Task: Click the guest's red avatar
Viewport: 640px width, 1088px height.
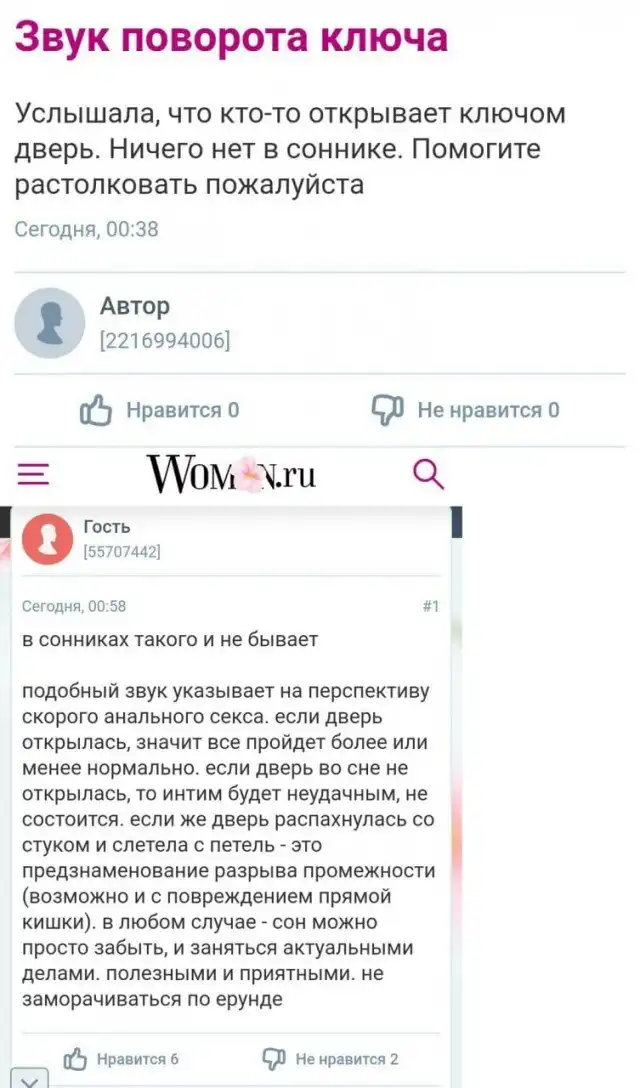Action: [x=47, y=539]
